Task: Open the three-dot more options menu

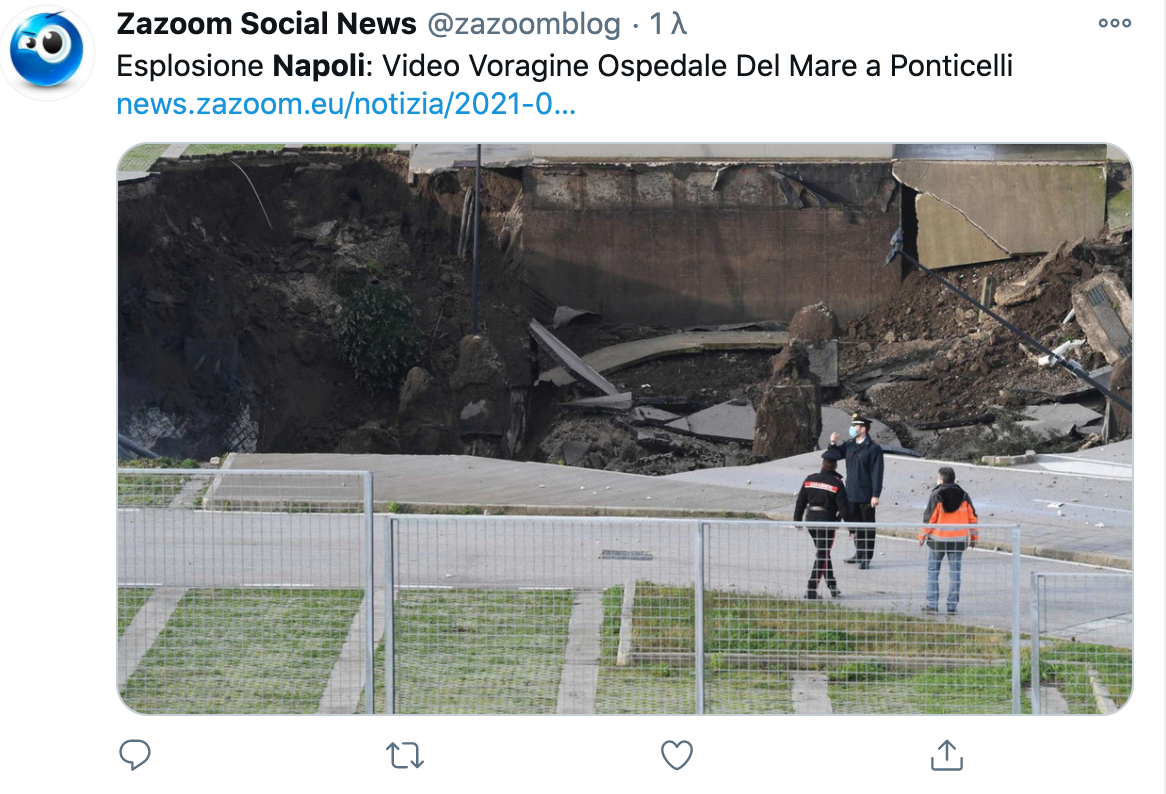Action: (x=1115, y=23)
